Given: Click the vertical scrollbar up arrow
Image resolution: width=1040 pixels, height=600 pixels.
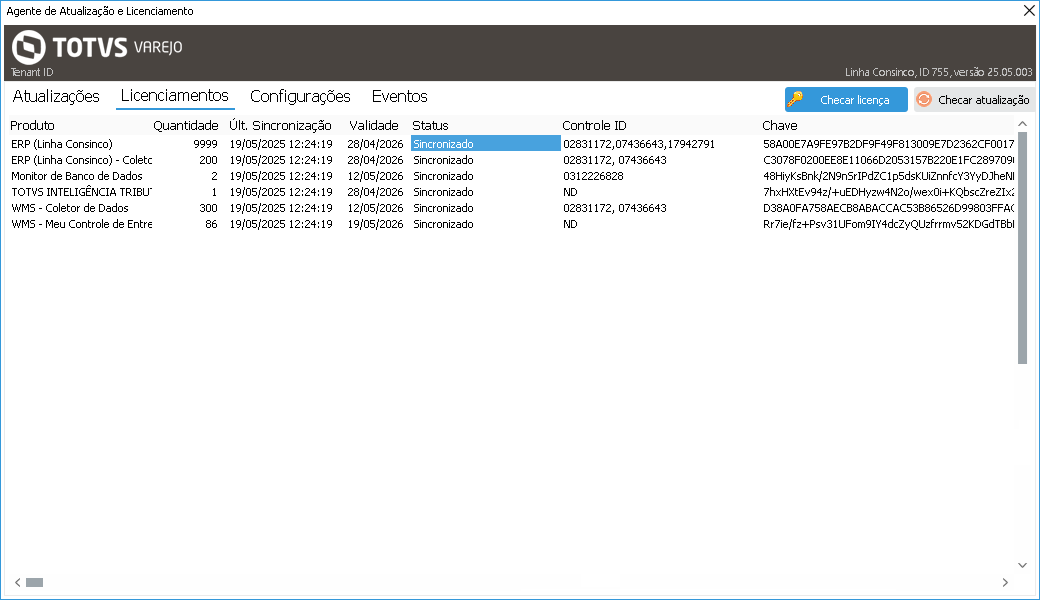Looking at the screenshot, I should [1022, 124].
